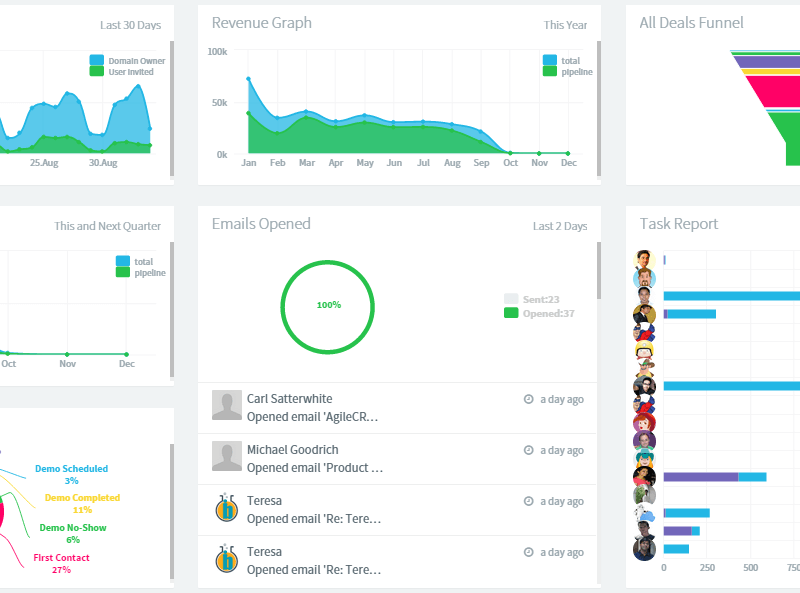Viewport: 800px width, 593px height.
Task: Open the Carl Satterwhite contact link
Action: (289, 398)
